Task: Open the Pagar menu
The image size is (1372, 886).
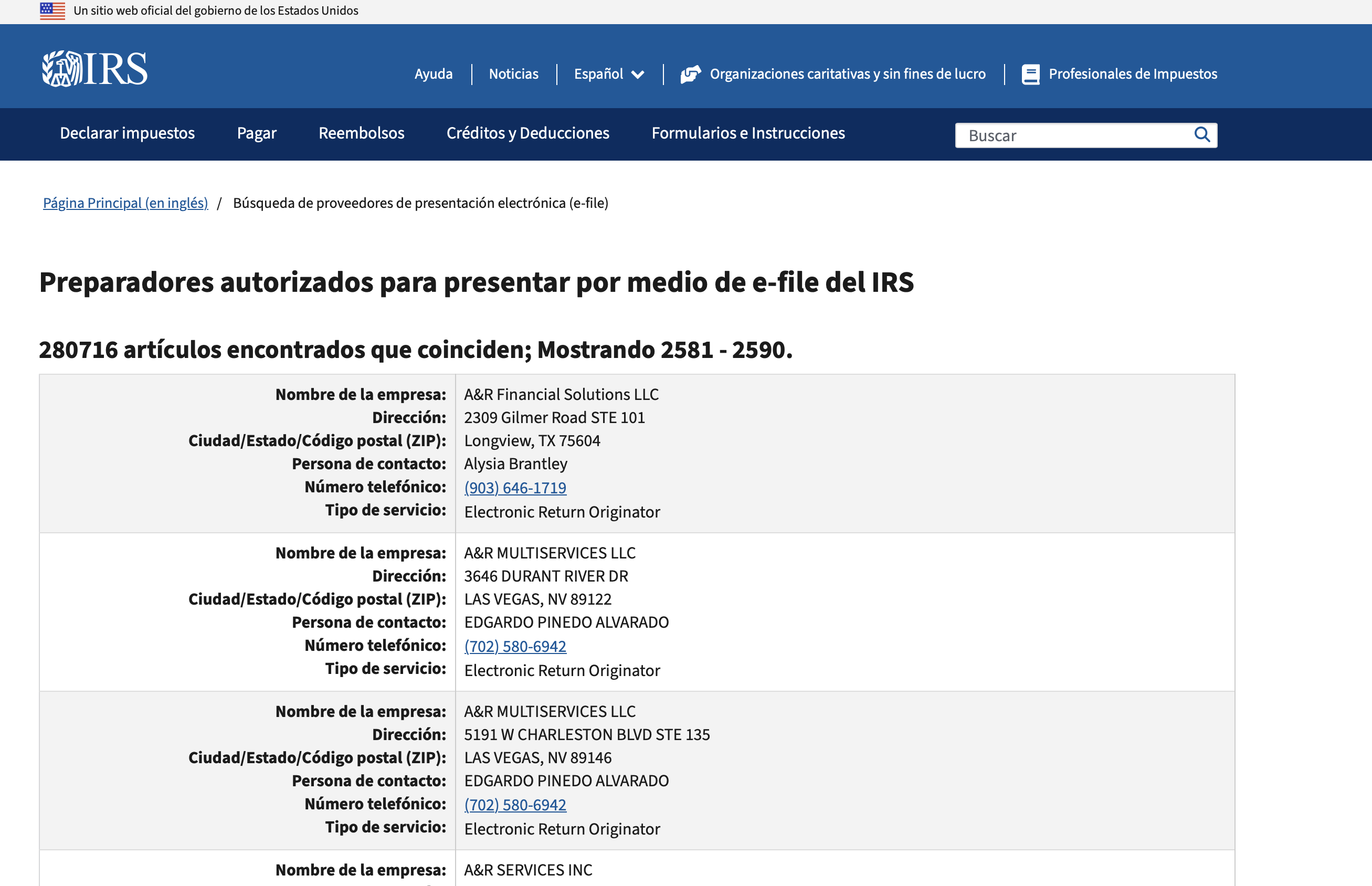Action: [x=257, y=133]
